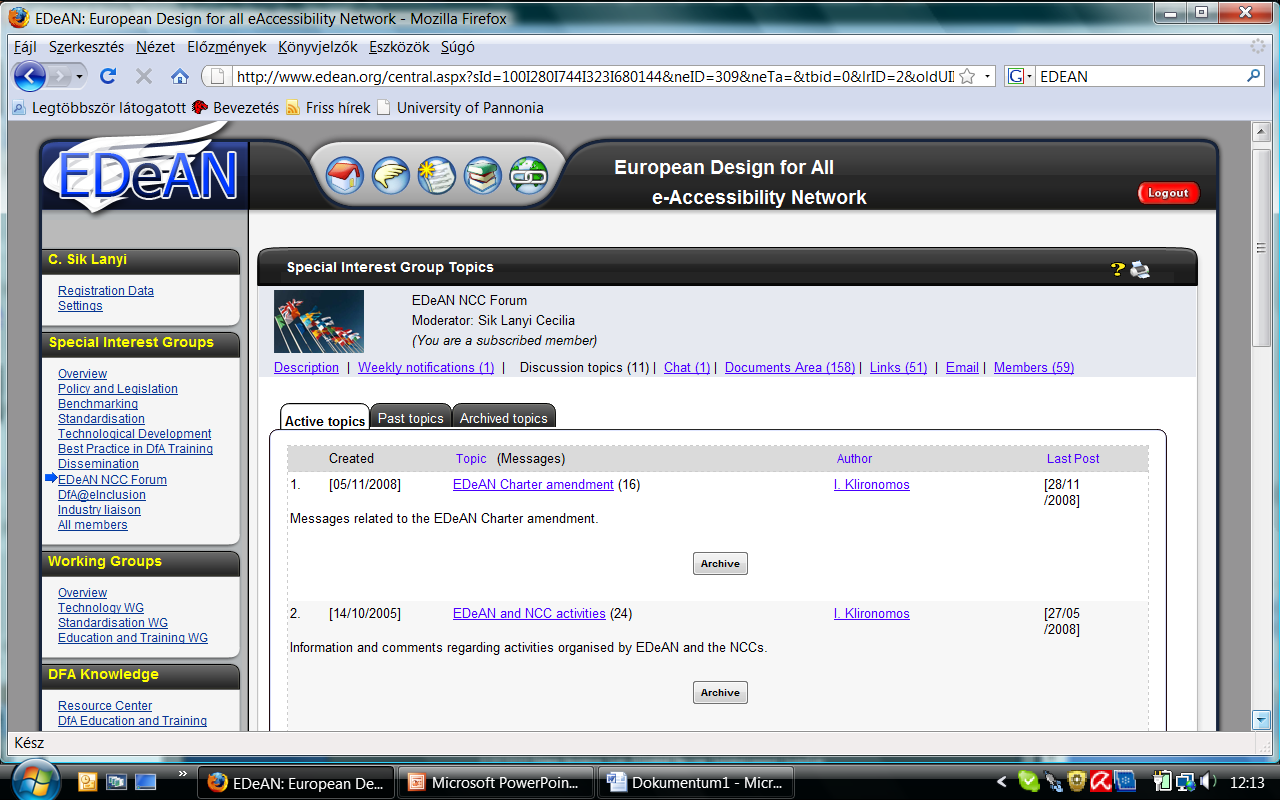Open the globe with chain links icon
The height and width of the screenshot is (800, 1280).
[529, 176]
